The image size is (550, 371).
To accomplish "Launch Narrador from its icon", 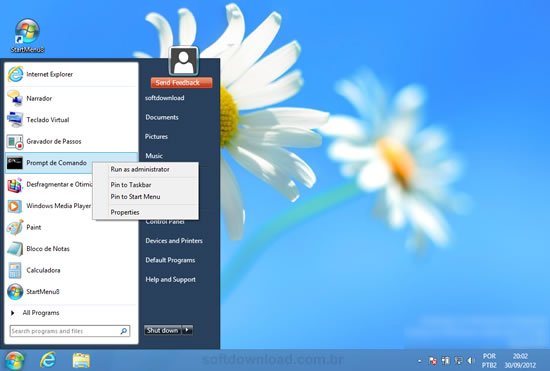I will [x=15, y=98].
